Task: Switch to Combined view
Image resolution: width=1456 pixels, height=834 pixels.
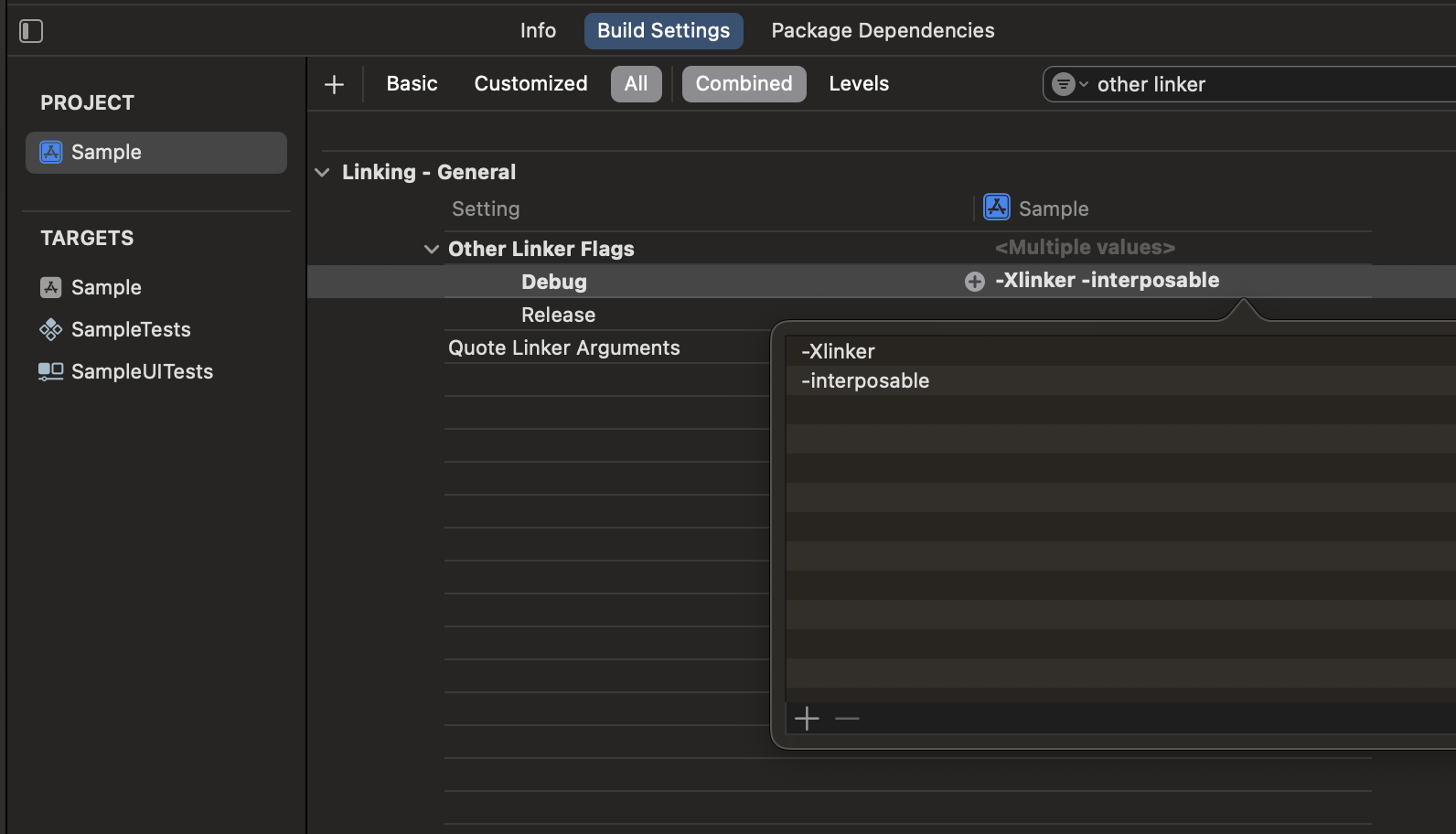Action: coord(744,83)
